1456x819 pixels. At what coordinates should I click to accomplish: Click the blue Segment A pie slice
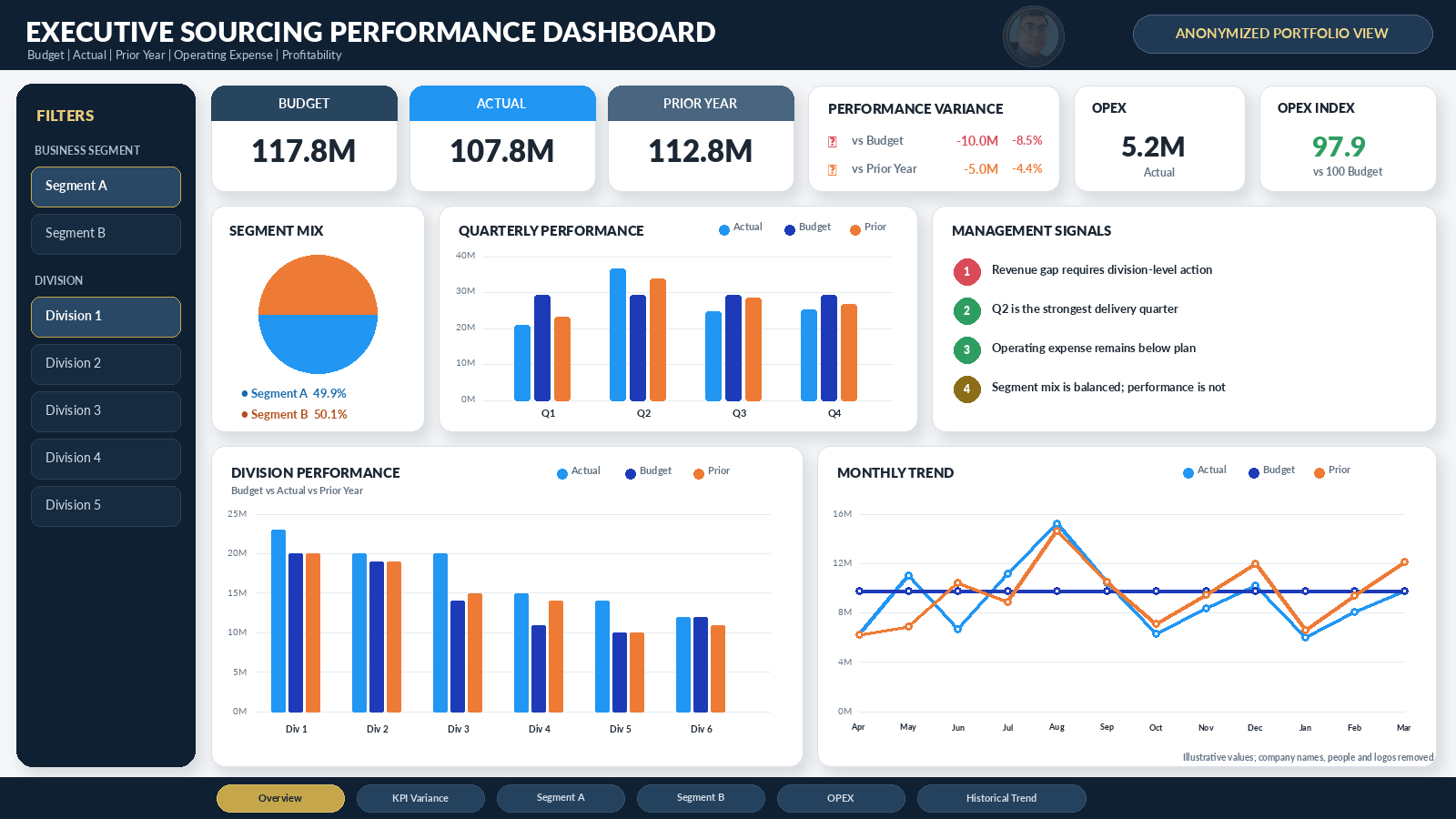tap(318, 344)
